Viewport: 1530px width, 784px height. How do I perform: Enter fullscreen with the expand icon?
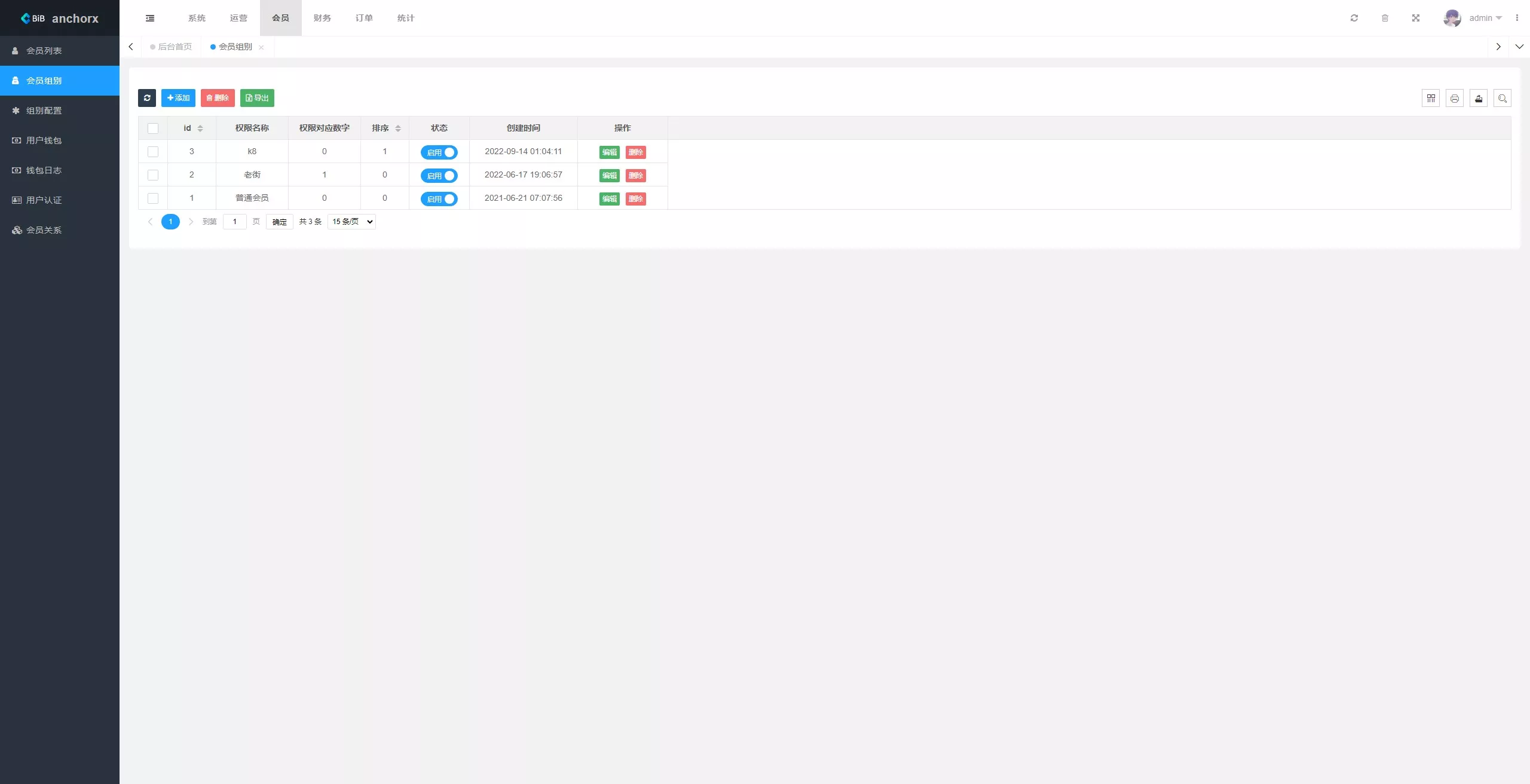tap(1416, 18)
